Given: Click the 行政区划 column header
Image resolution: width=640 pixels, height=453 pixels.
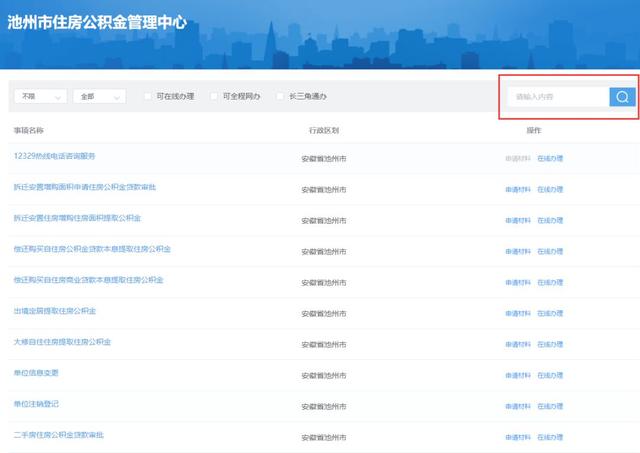Looking at the screenshot, I should (x=324, y=131).
